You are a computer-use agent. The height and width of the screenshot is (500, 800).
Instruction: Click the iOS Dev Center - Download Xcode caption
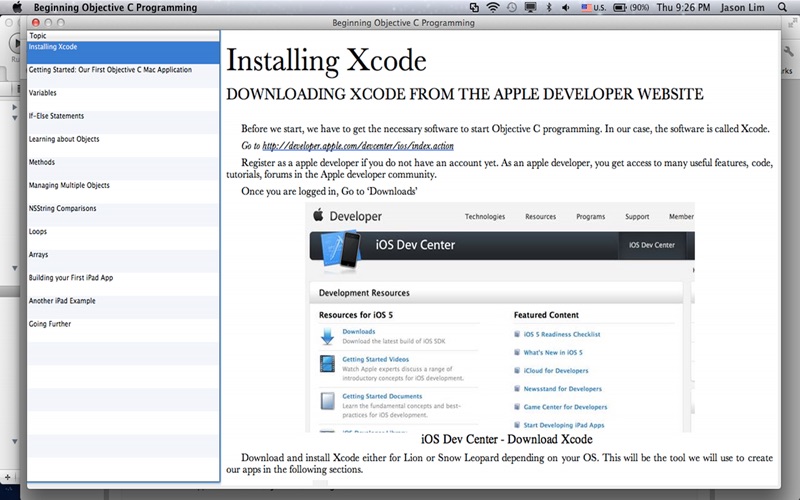coord(507,439)
